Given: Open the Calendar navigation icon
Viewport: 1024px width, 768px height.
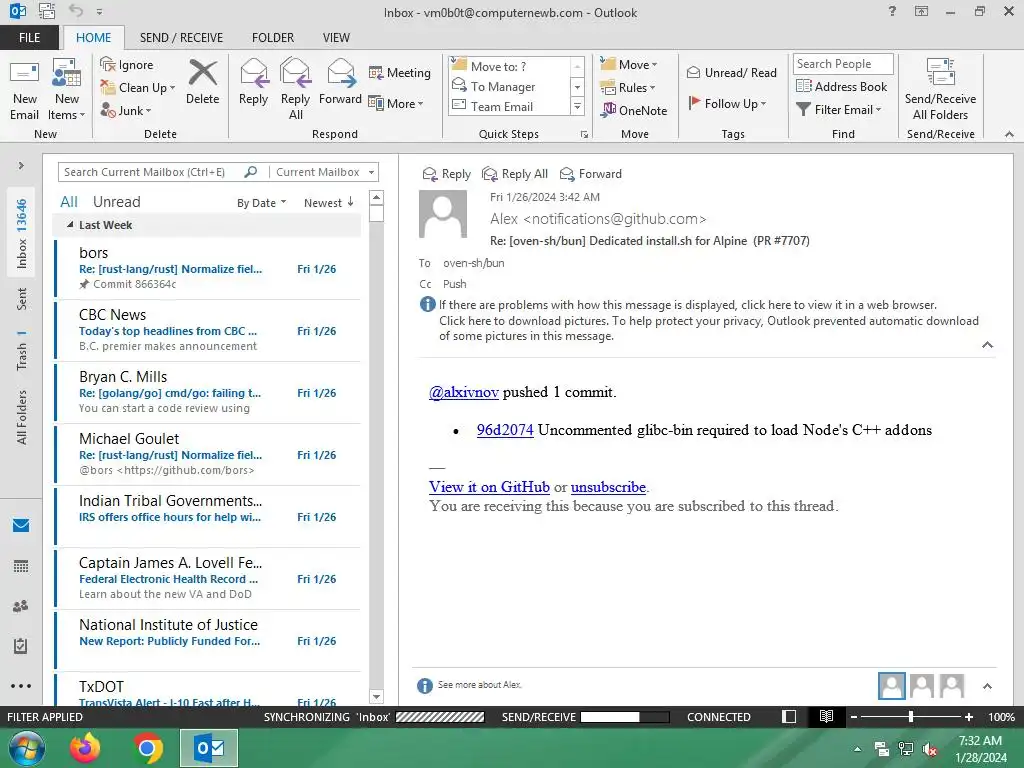Looking at the screenshot, I should tap(21, 566).
